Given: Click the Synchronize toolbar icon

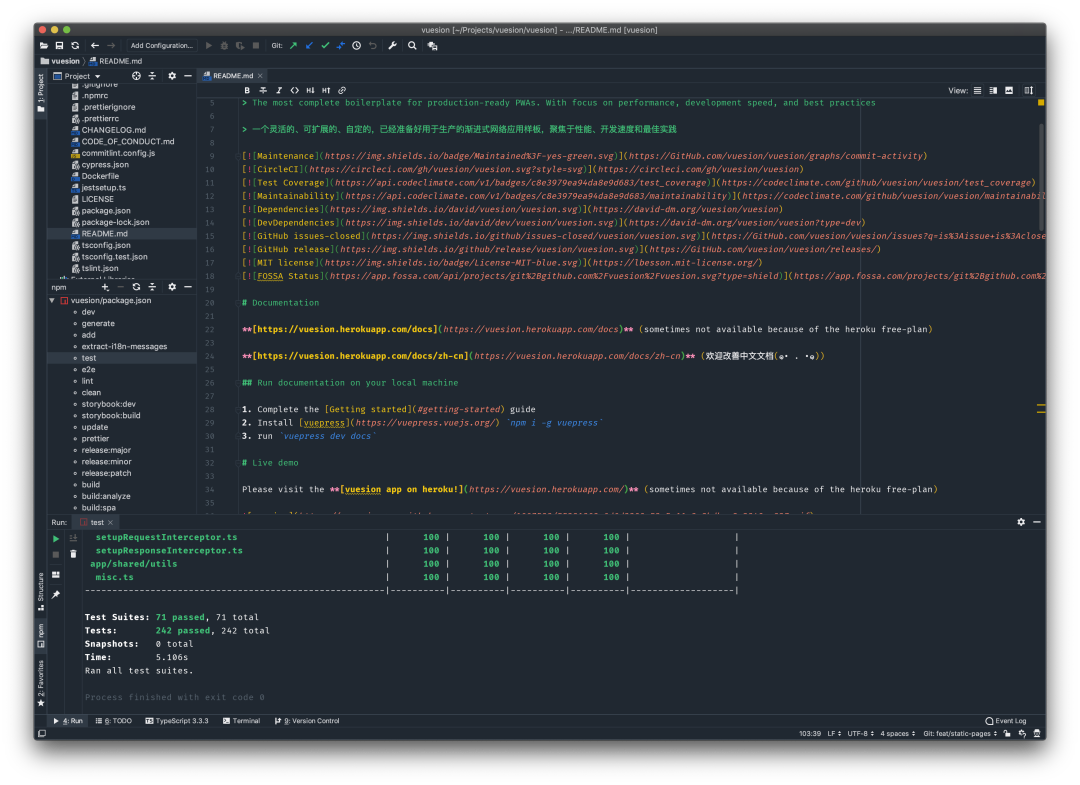Looking at the screenshot, I should (x=75, y=45).
